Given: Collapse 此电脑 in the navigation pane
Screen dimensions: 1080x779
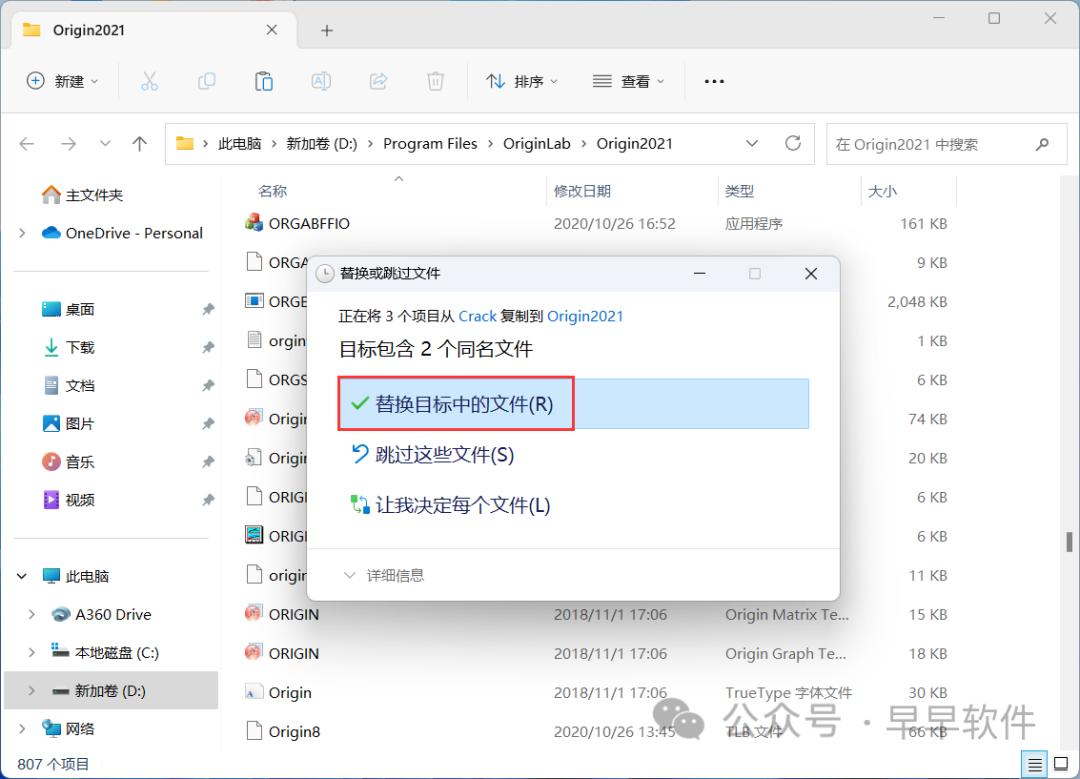Looking at the screenshot, I should click(21, 576).
